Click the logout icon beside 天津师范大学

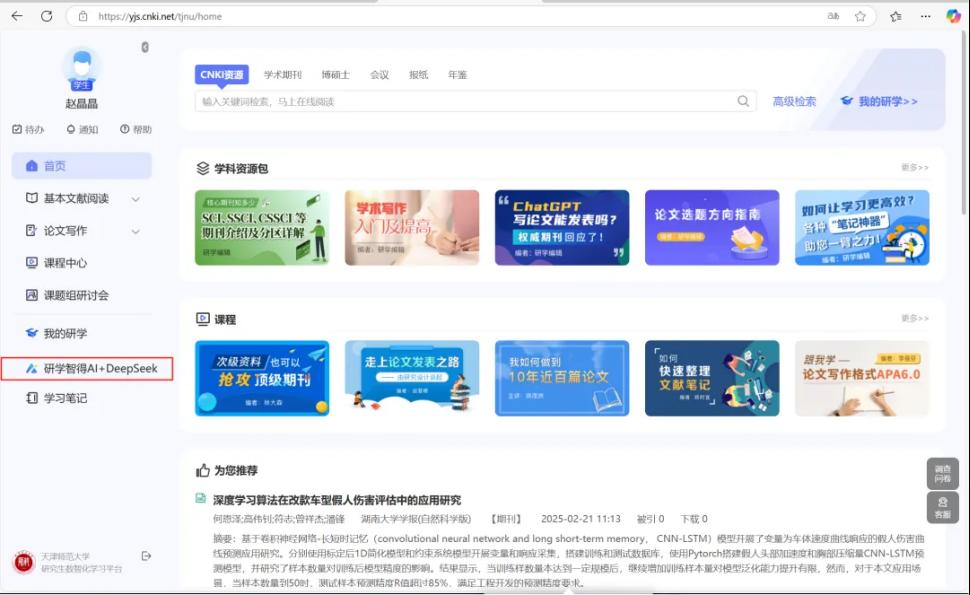[x=147, y=556]
